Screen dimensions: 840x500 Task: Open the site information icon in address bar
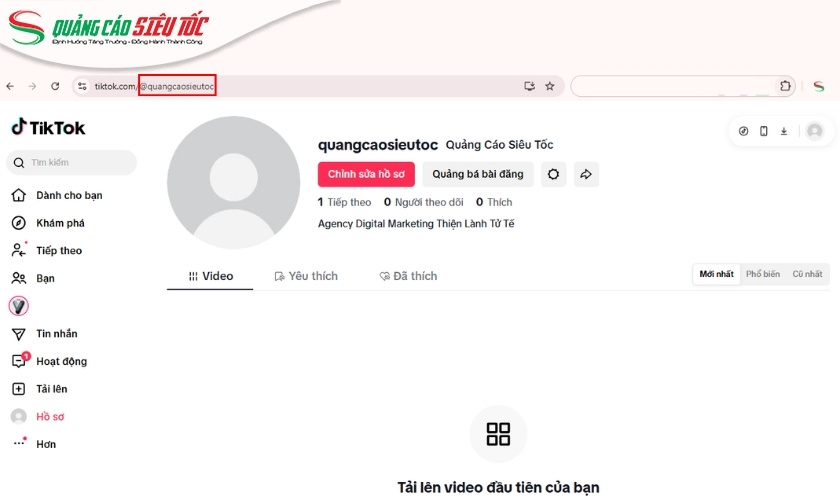(82, 86)
